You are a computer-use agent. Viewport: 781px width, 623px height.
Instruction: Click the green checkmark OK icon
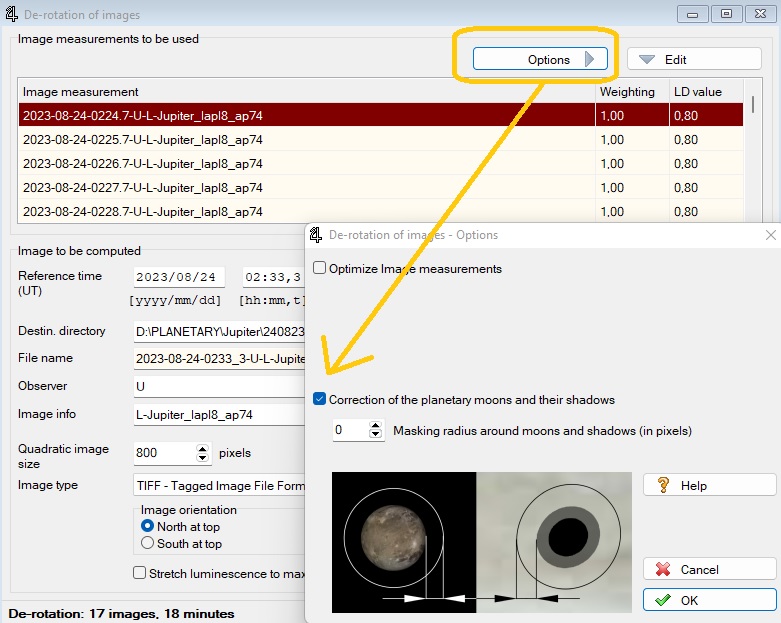coord(662,600)
